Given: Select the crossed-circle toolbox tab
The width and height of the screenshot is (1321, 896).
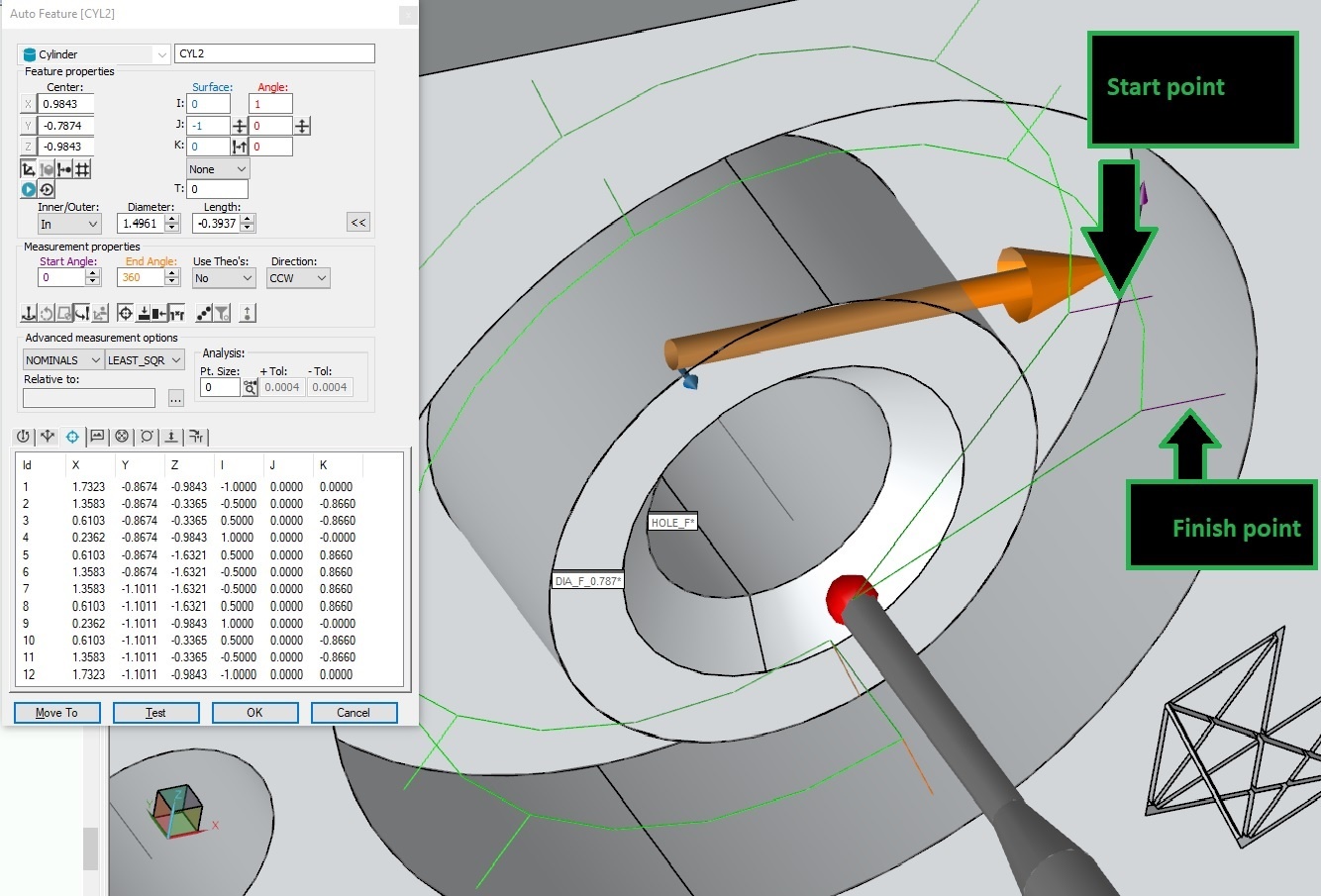Looking at the screenshot, I should coord(122,437).
